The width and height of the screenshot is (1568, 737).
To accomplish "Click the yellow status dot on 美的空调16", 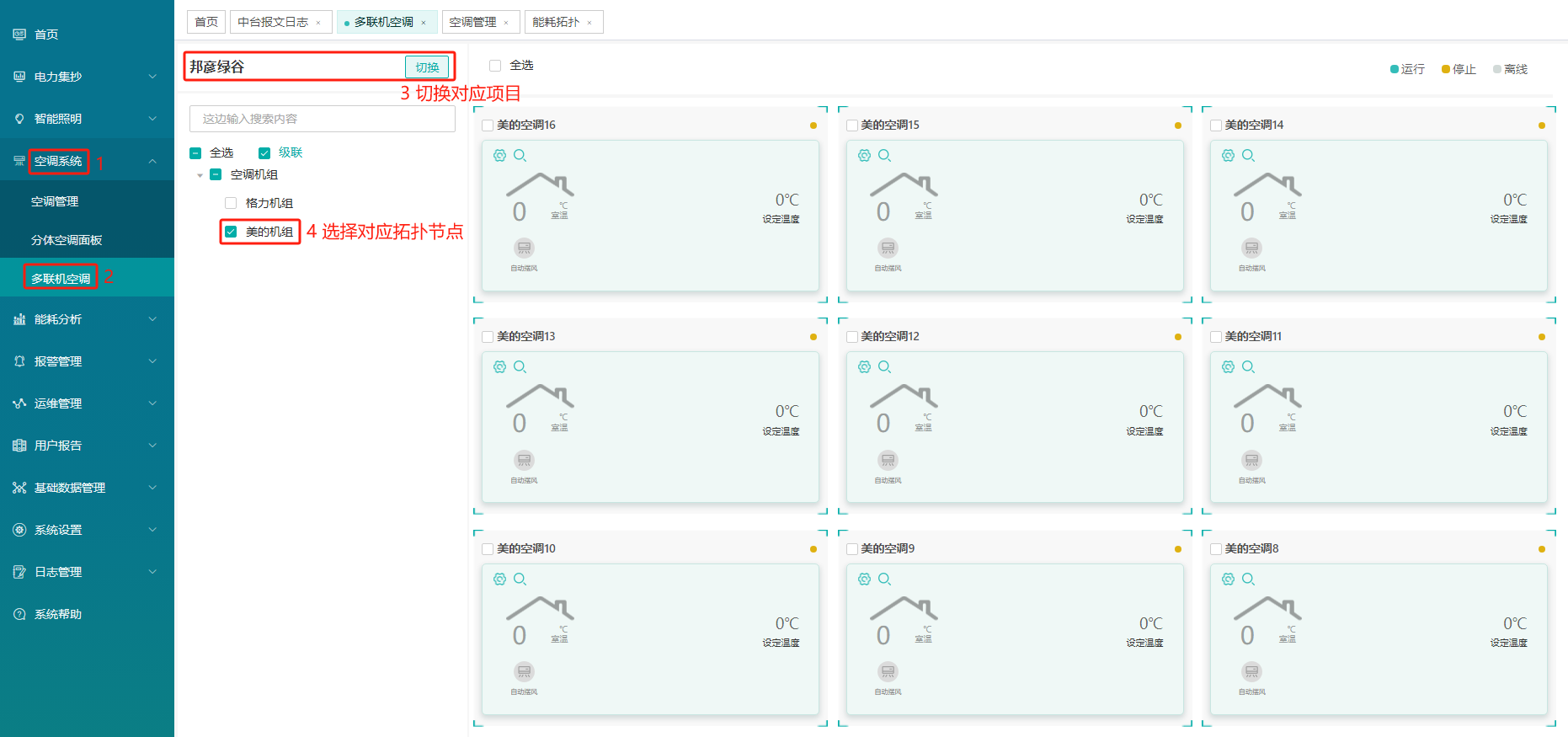I will [813, 126].
